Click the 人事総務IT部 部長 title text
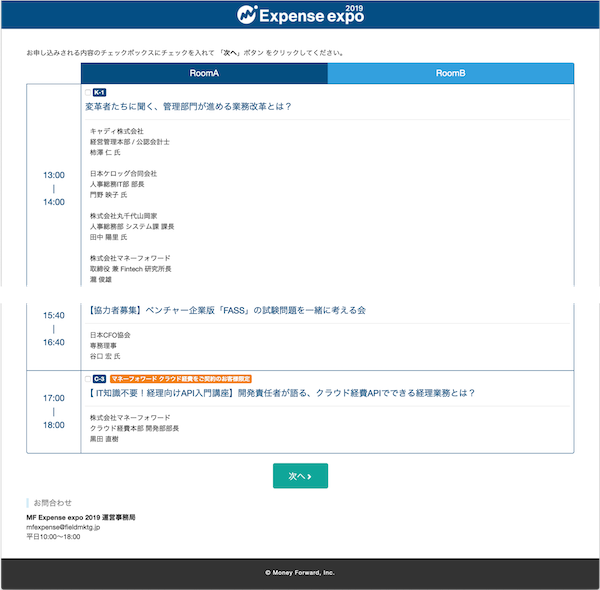Screen dimensions: 600x590 click(x=117, y=184)
